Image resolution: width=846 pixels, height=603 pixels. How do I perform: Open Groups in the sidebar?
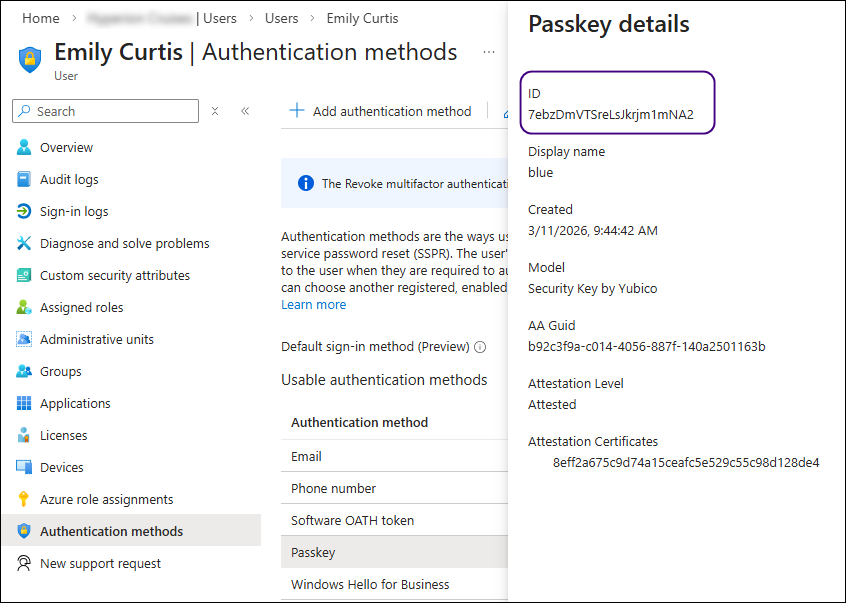point(60,371)
